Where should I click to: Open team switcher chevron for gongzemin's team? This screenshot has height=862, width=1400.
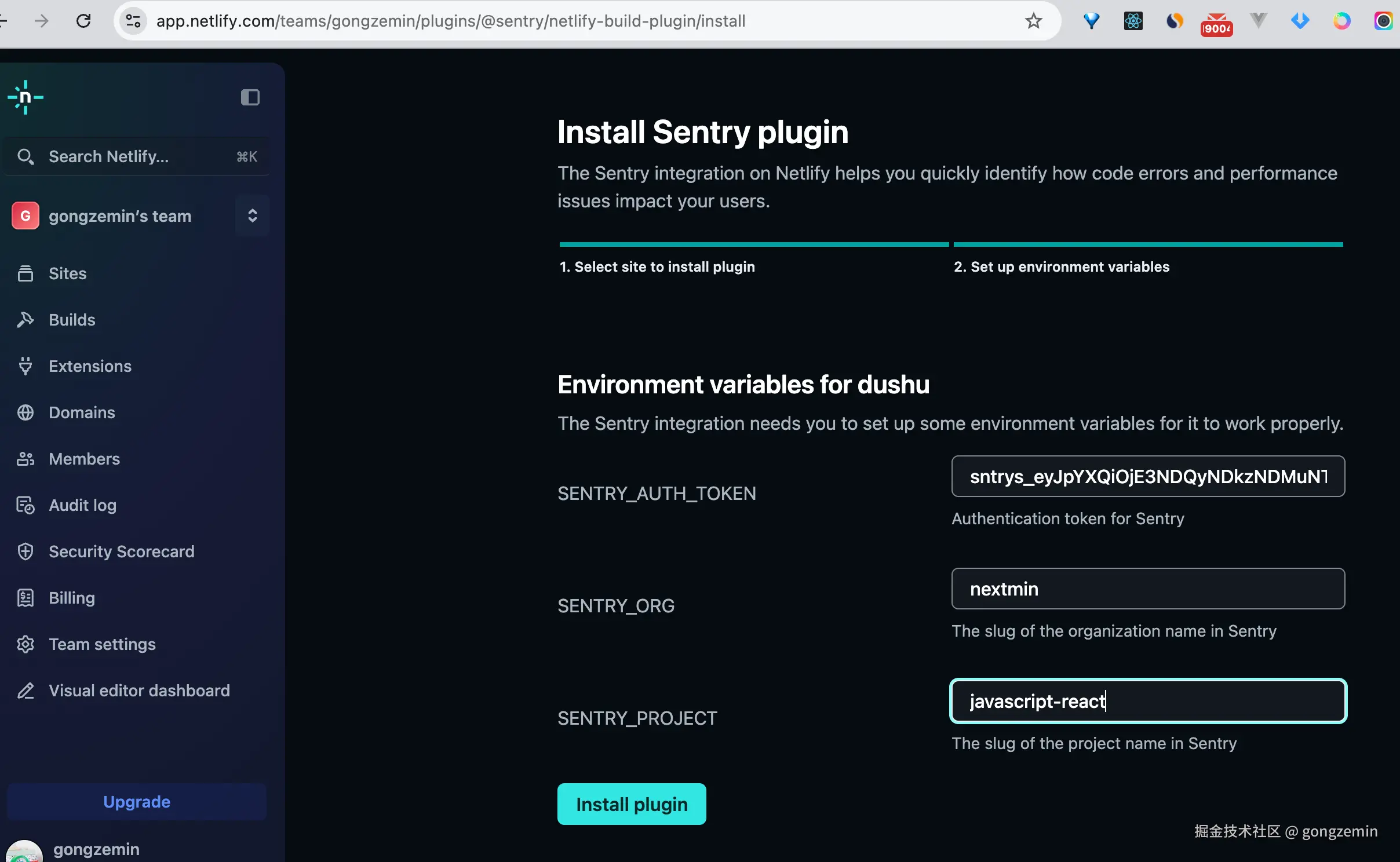252,216
